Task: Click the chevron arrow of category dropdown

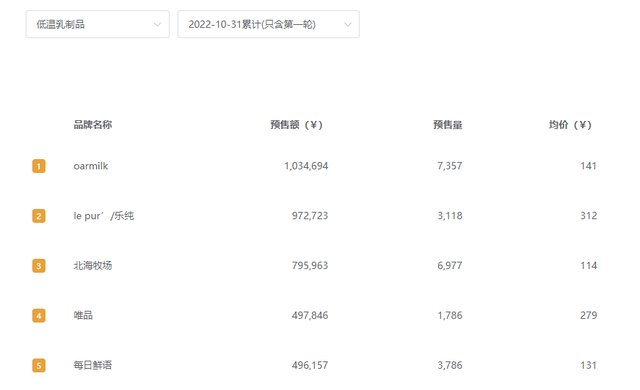Action: coord(157,24)
